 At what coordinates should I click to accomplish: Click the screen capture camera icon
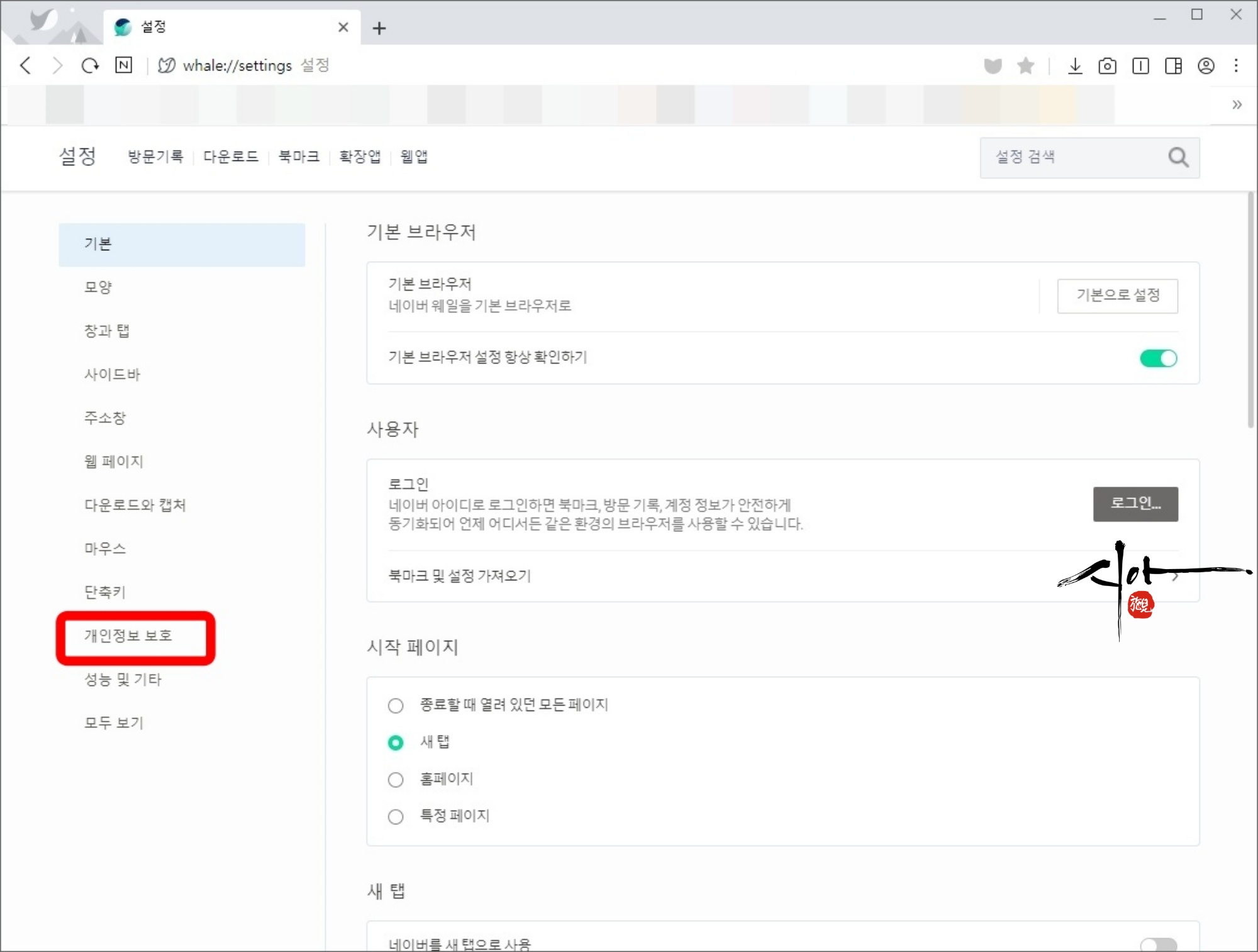click(x=1107, y=65)
